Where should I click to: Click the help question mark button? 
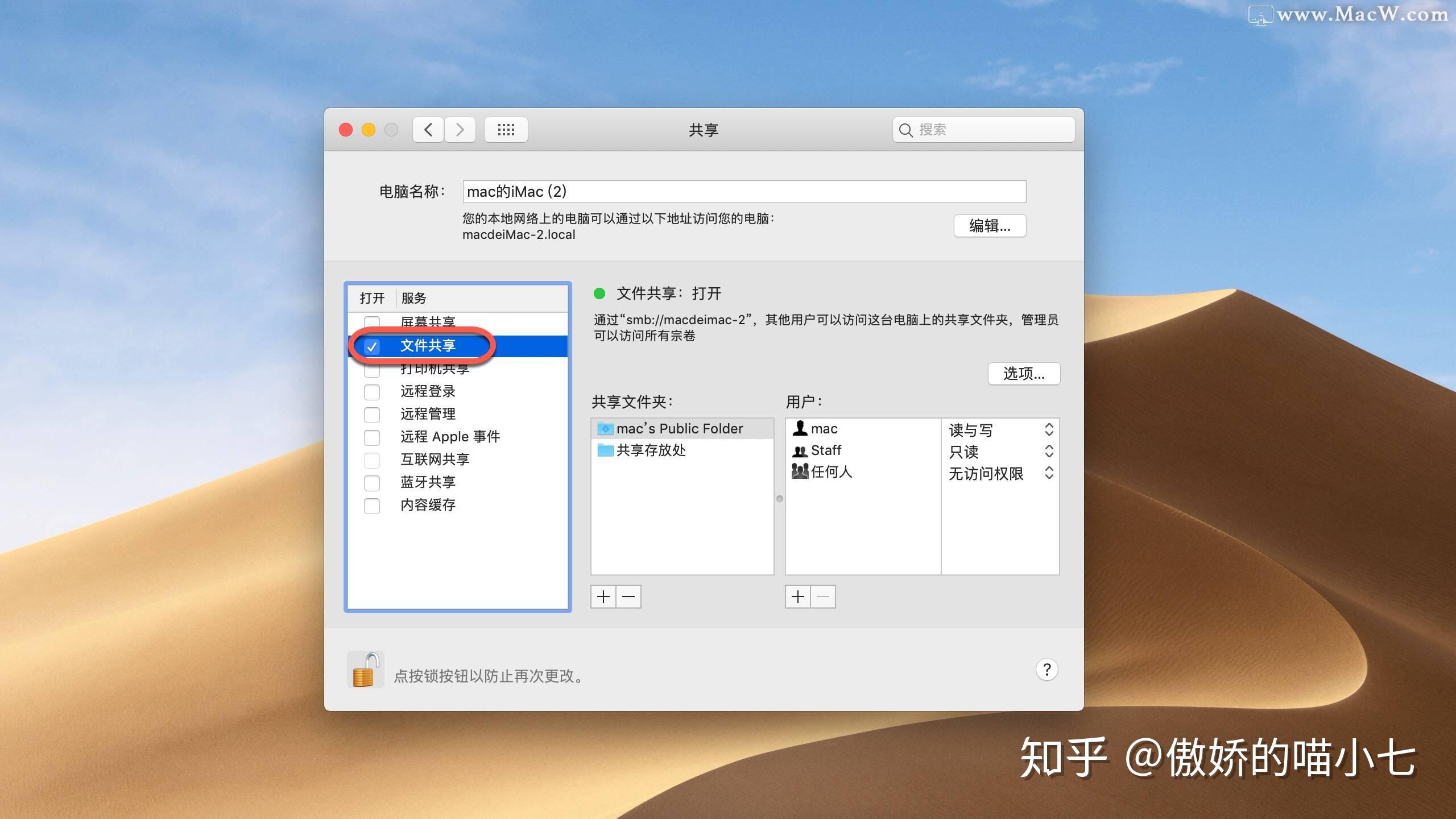tap(1046, 670)
